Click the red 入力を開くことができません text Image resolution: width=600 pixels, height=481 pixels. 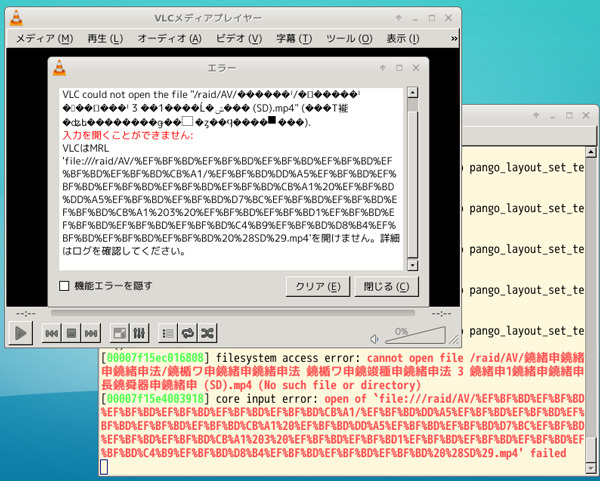point(128,135)
